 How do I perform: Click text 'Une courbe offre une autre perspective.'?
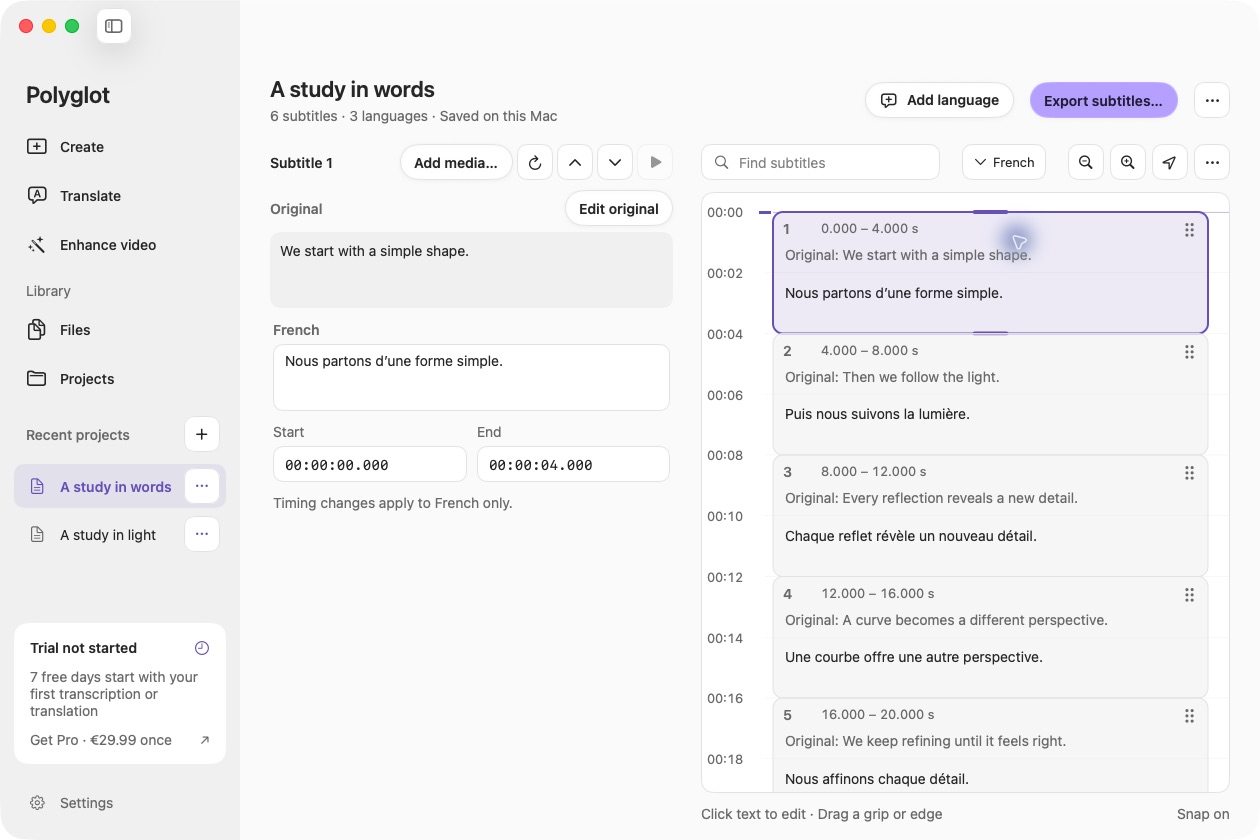point(914,657)
